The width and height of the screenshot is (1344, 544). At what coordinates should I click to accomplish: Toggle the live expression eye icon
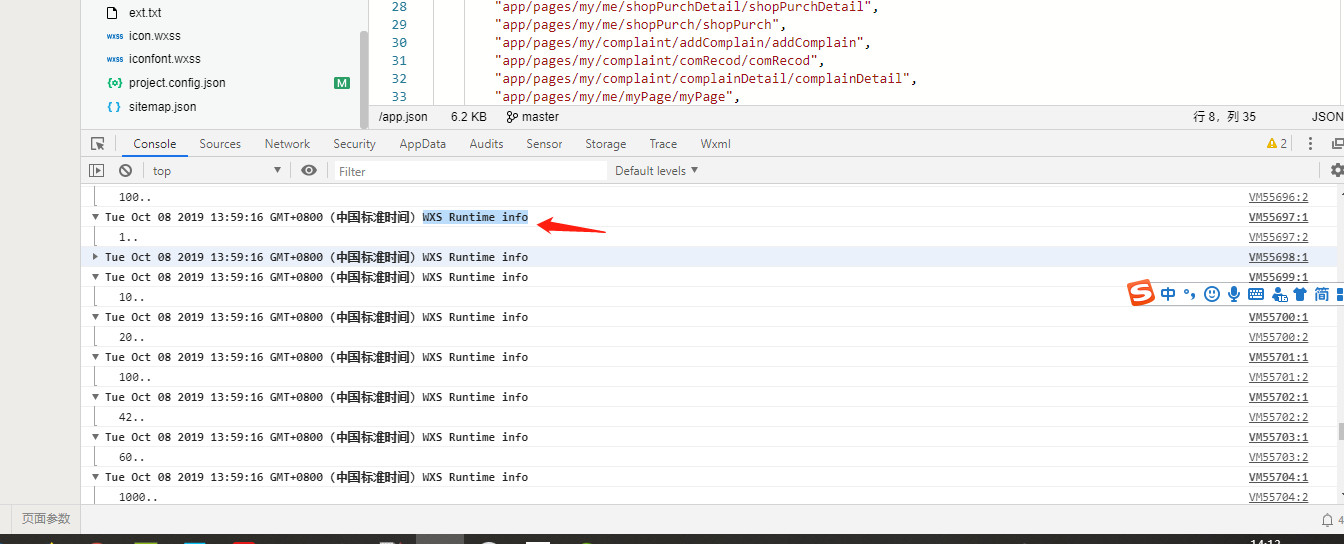click(x=309, y=171)
